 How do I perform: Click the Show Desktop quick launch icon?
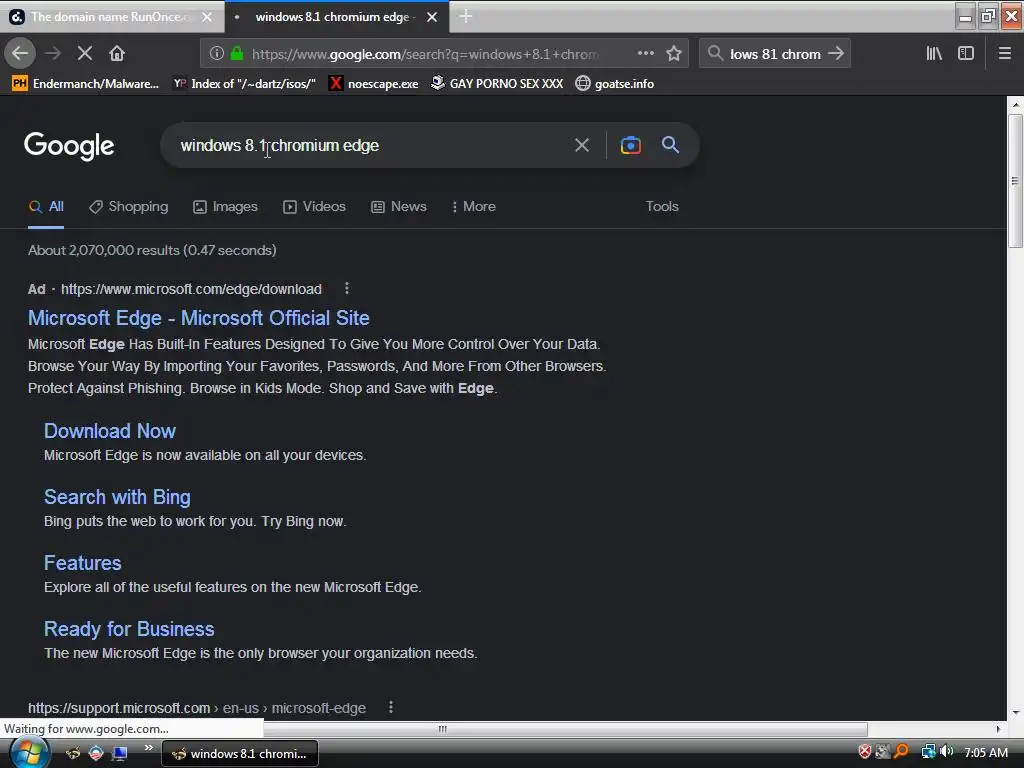point(120,754)
